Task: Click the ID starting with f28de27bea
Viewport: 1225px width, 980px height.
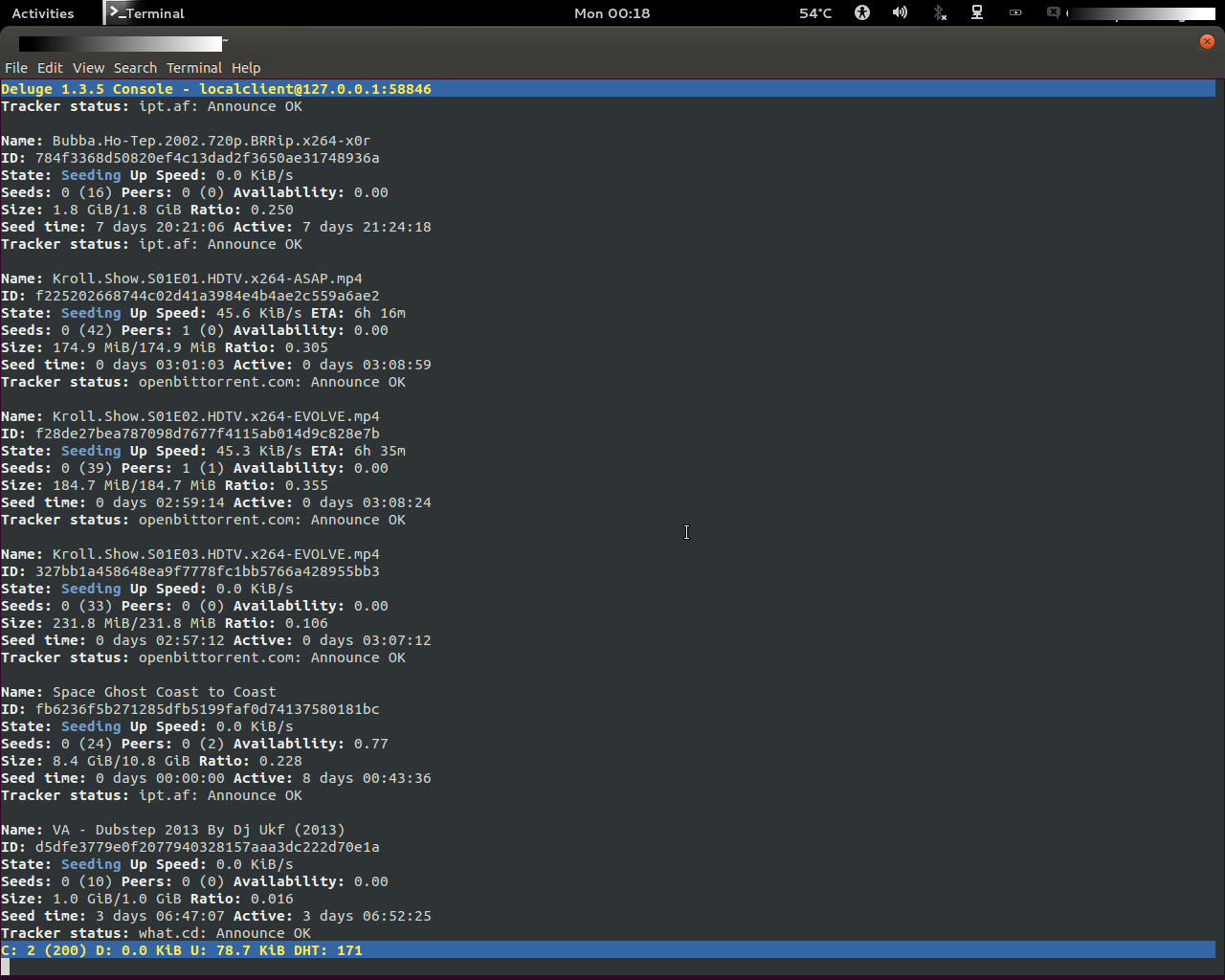Action: (x=208, y=434)
